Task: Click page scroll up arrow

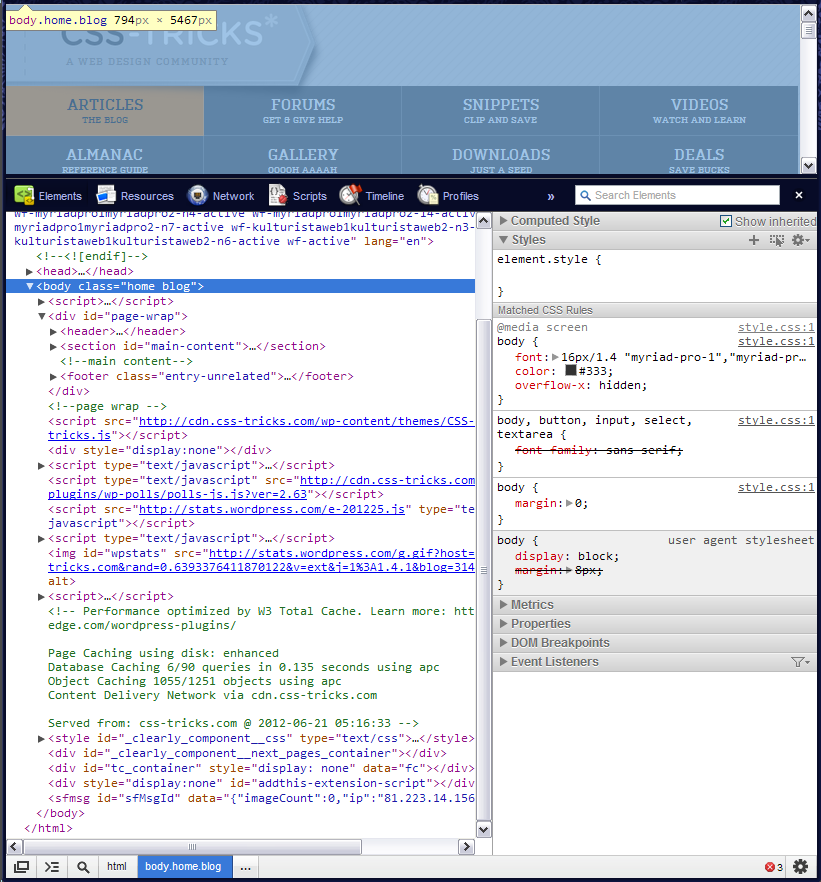Action: pos(808,13)
